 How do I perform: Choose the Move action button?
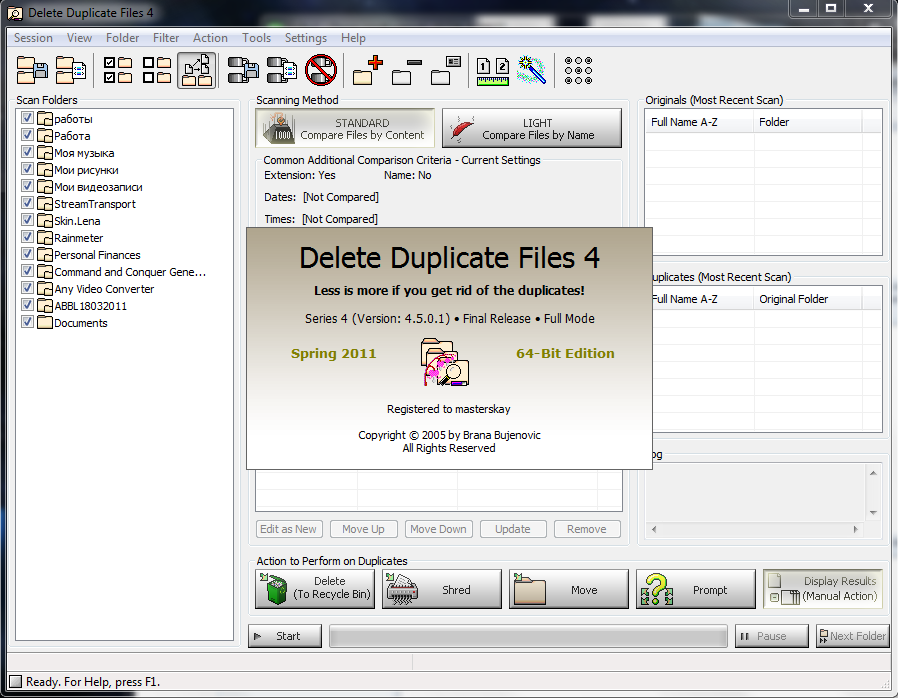tap(569, 589)
